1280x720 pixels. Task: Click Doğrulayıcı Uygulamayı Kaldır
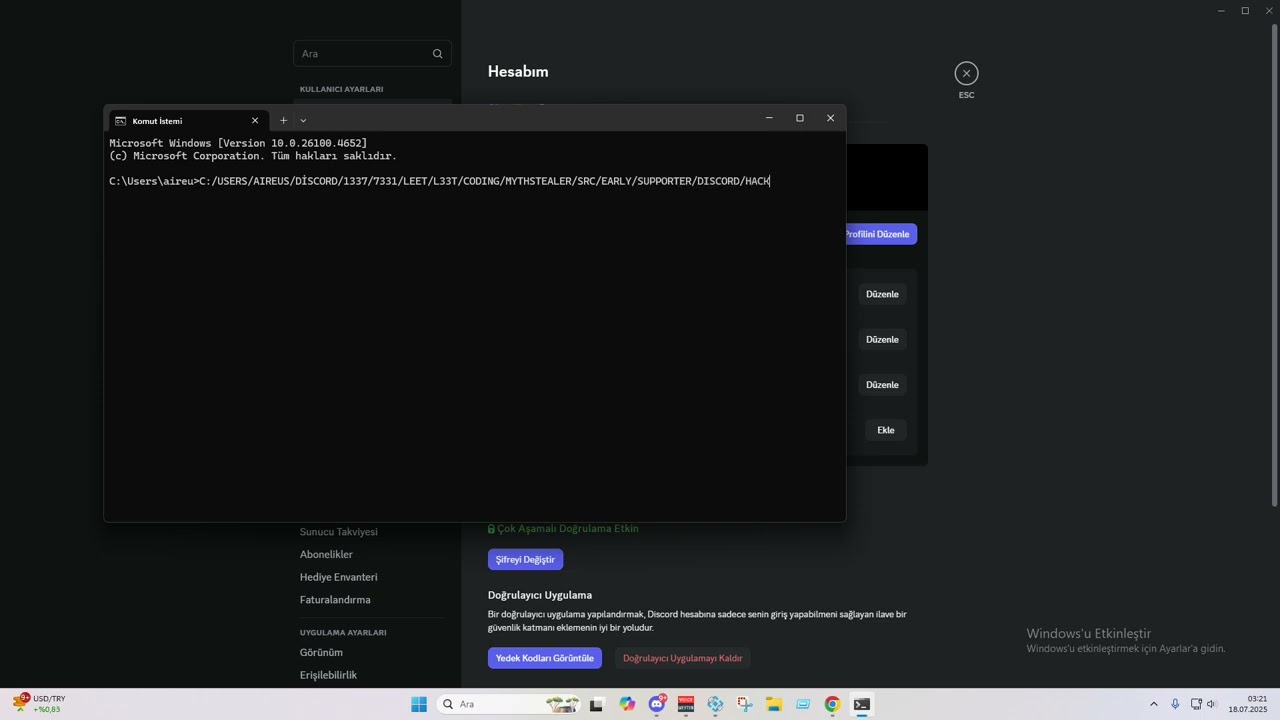683,658
